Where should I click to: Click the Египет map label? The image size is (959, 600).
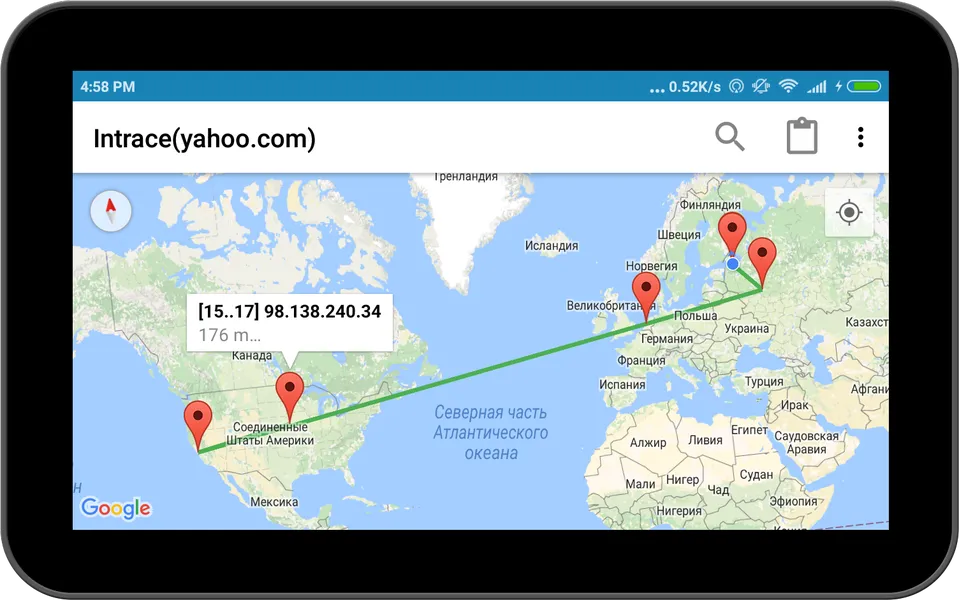(x=749, y=430)
